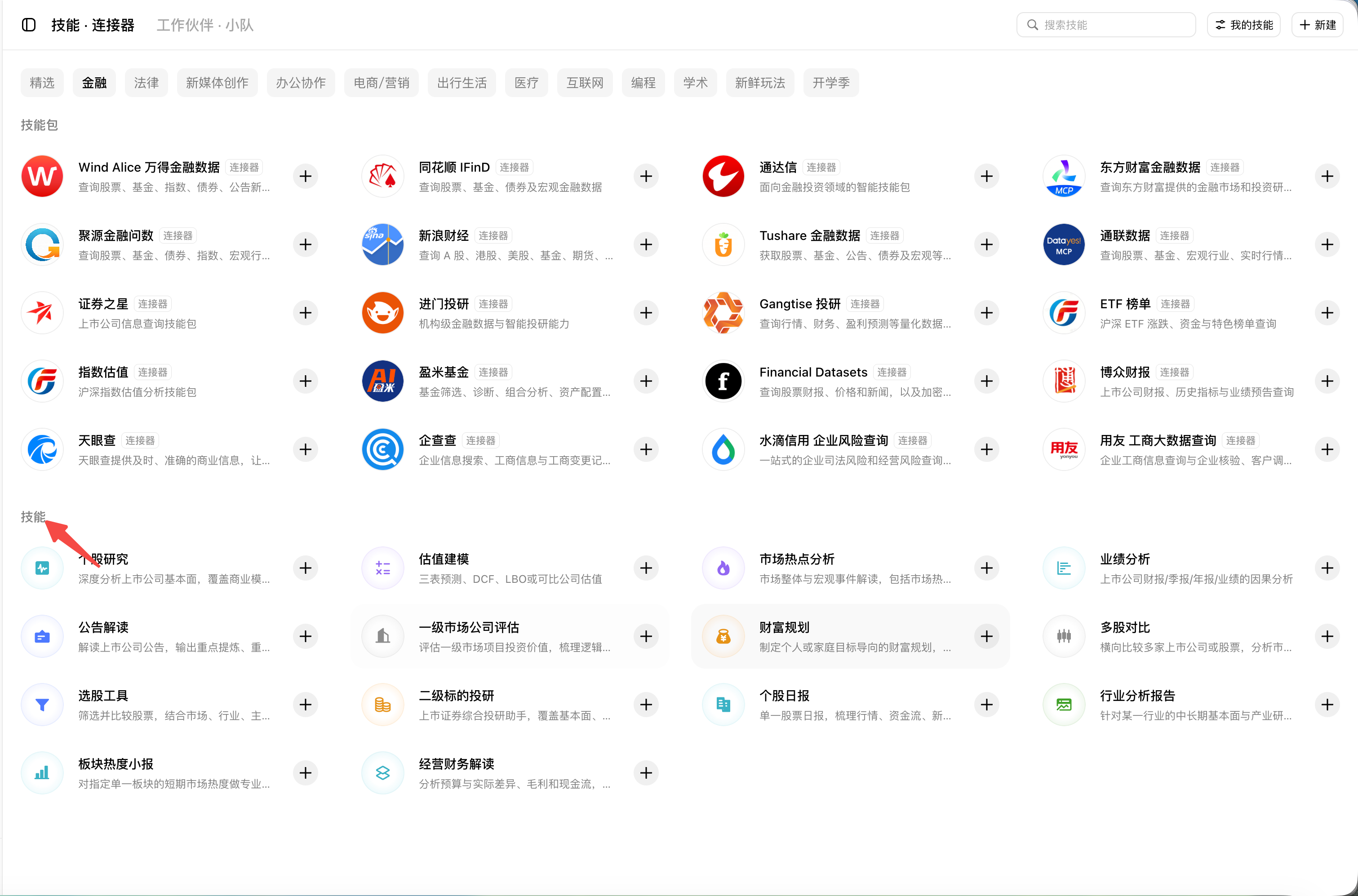The image size is (1358, 896).
Task: Click the 用友 yonyou logo icon
Action: coord(1064,449)
